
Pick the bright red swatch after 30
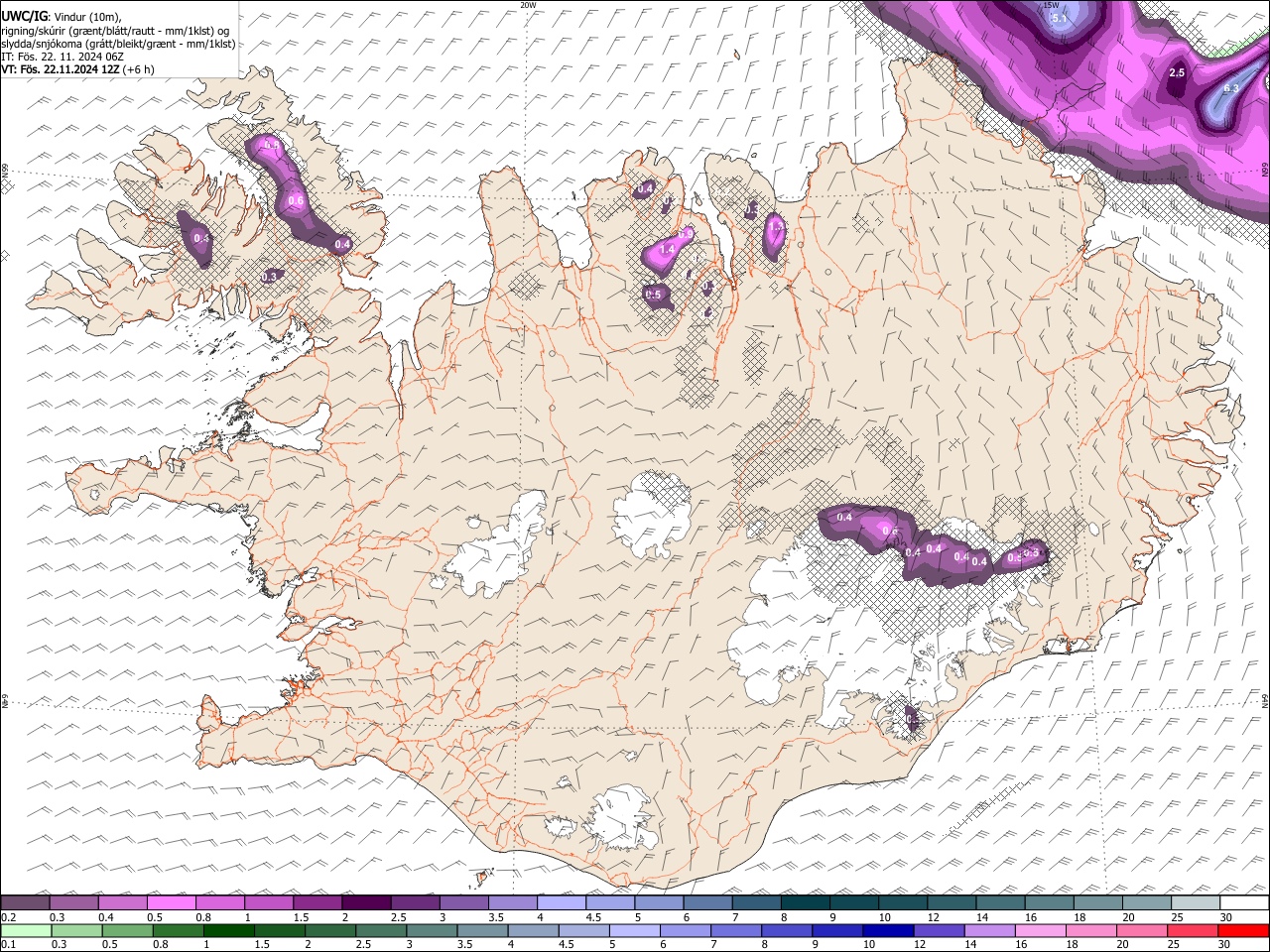[1243, 930]
